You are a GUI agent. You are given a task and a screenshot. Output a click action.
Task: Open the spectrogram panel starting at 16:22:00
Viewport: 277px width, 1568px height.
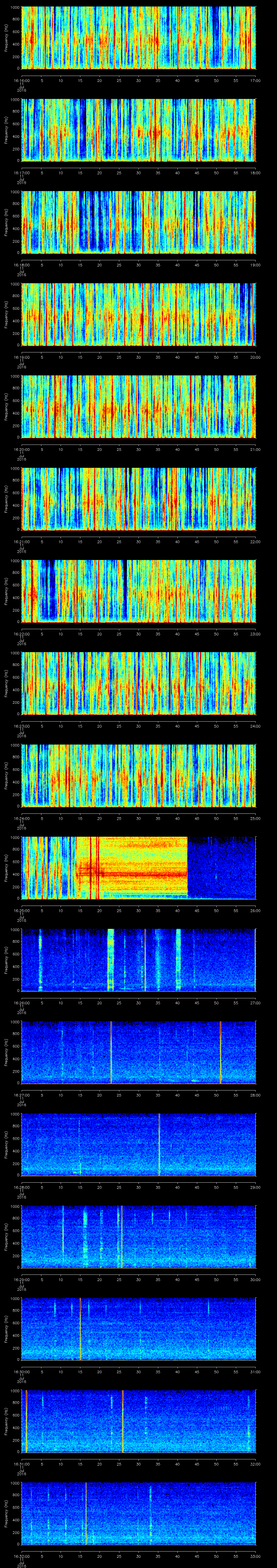[139, 591]
